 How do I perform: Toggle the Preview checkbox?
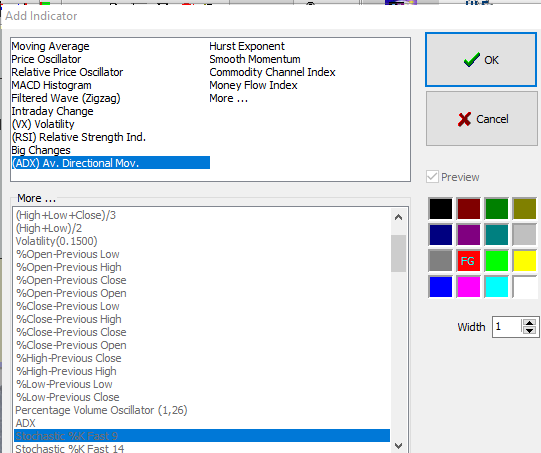[432, 177]
